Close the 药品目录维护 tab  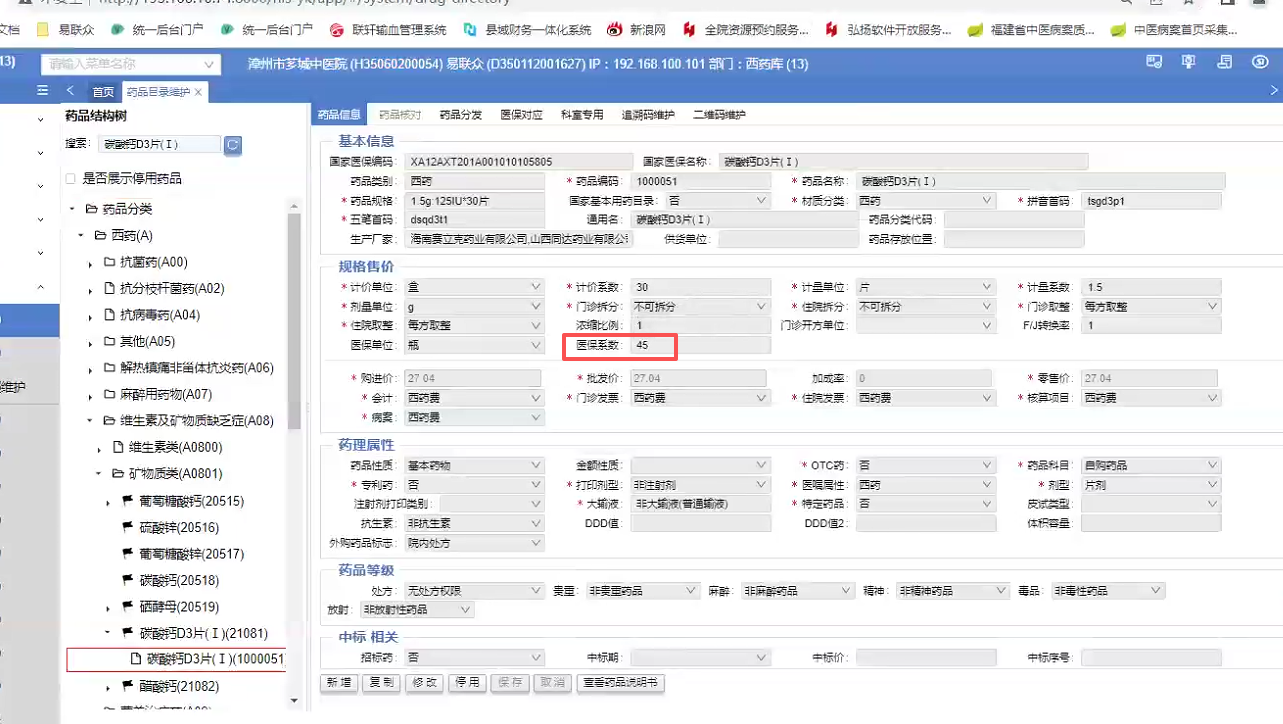point(199,92)
